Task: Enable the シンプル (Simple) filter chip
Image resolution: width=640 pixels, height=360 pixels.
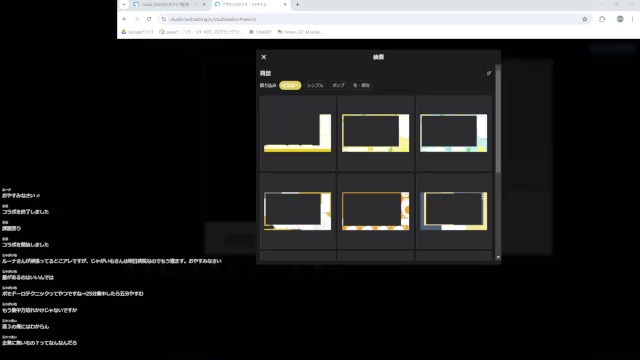Action: [315, 85]
